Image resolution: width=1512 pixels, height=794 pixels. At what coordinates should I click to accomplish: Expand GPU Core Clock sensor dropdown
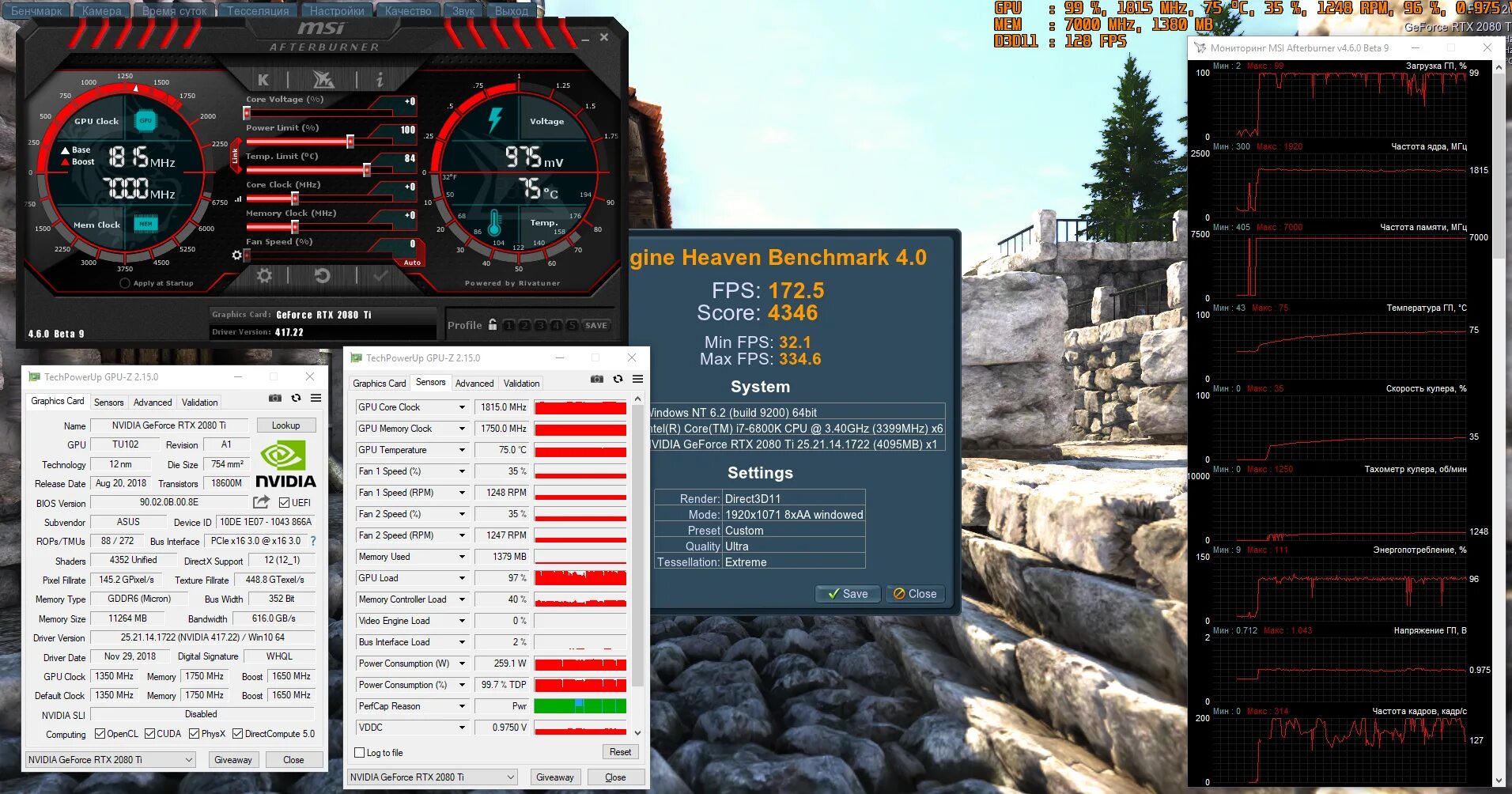click(x=462, y=407)
